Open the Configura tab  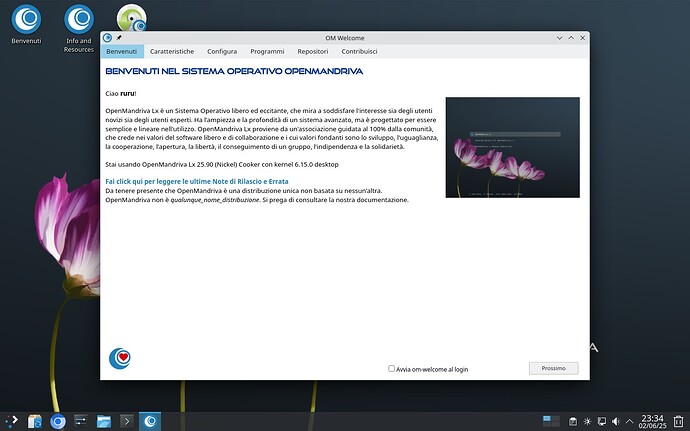coord(222,52)
